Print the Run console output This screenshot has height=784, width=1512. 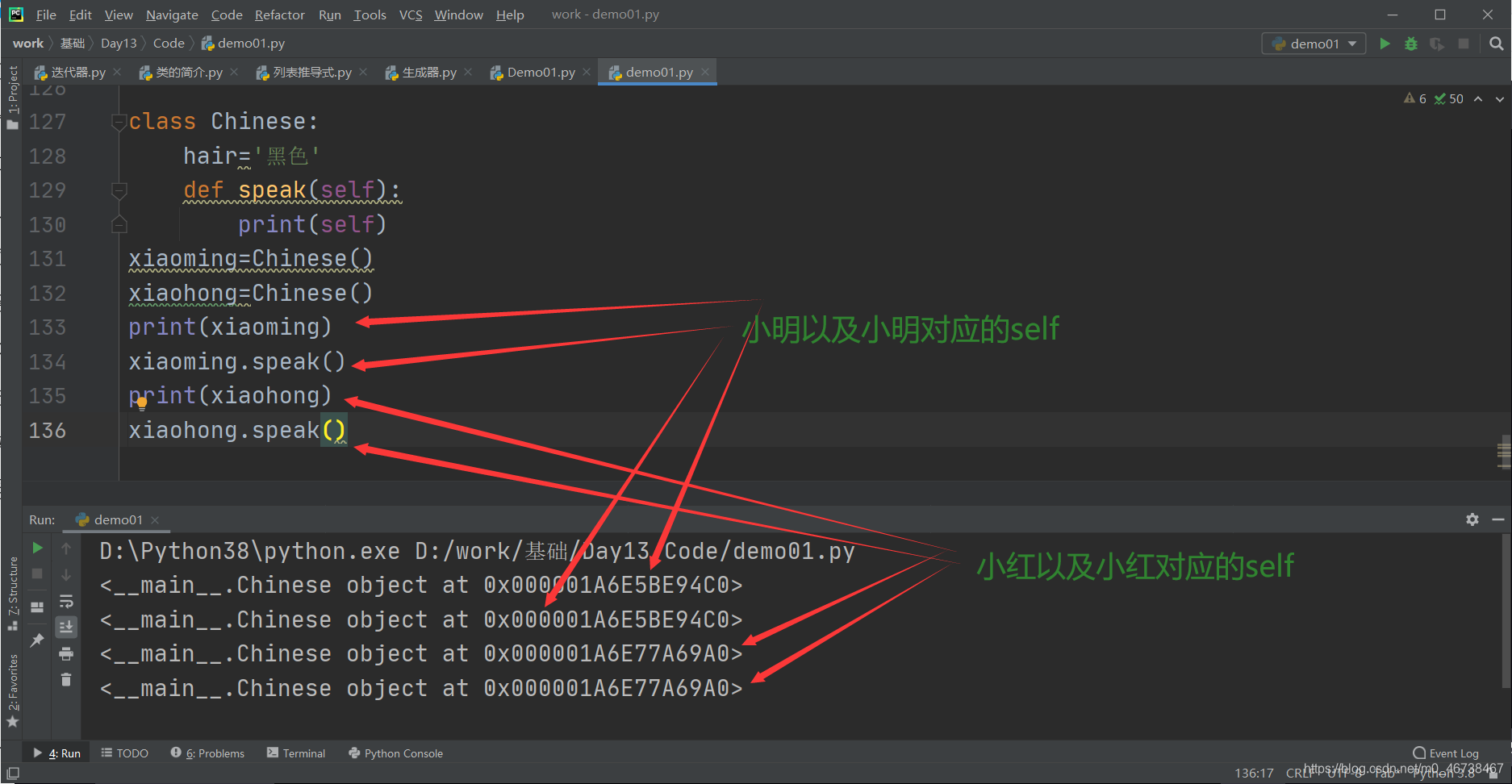click(x=66, y=653)
